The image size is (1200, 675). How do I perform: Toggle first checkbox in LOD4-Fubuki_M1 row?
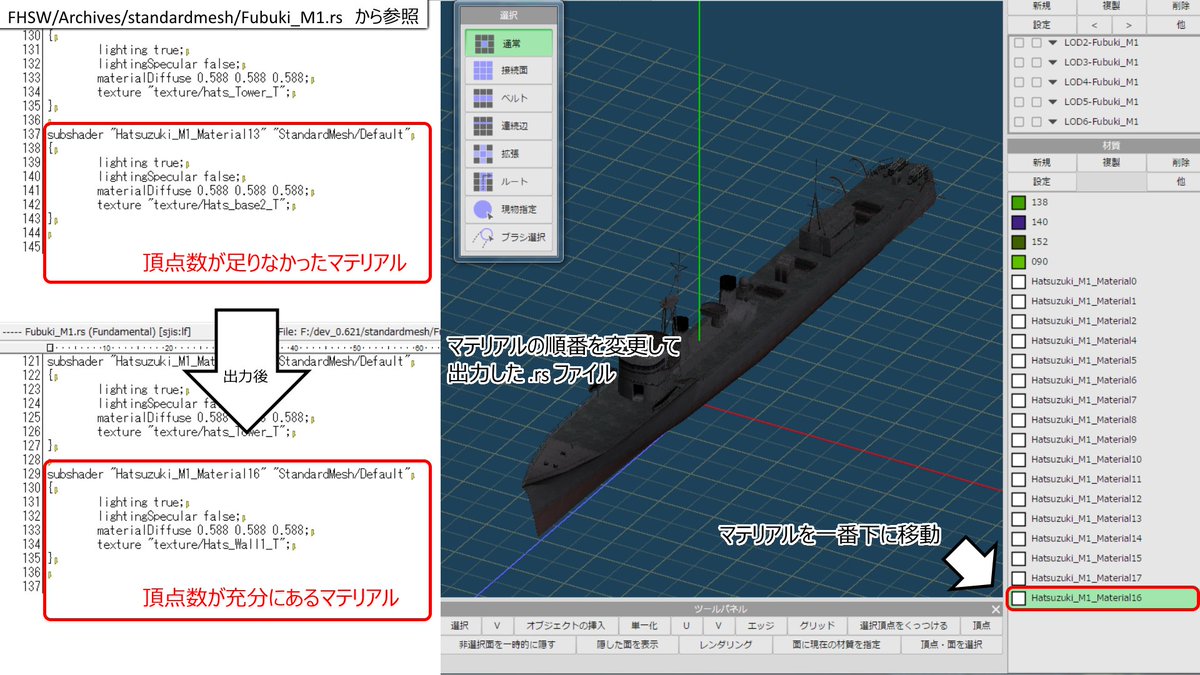click(x=1018, y=82)
